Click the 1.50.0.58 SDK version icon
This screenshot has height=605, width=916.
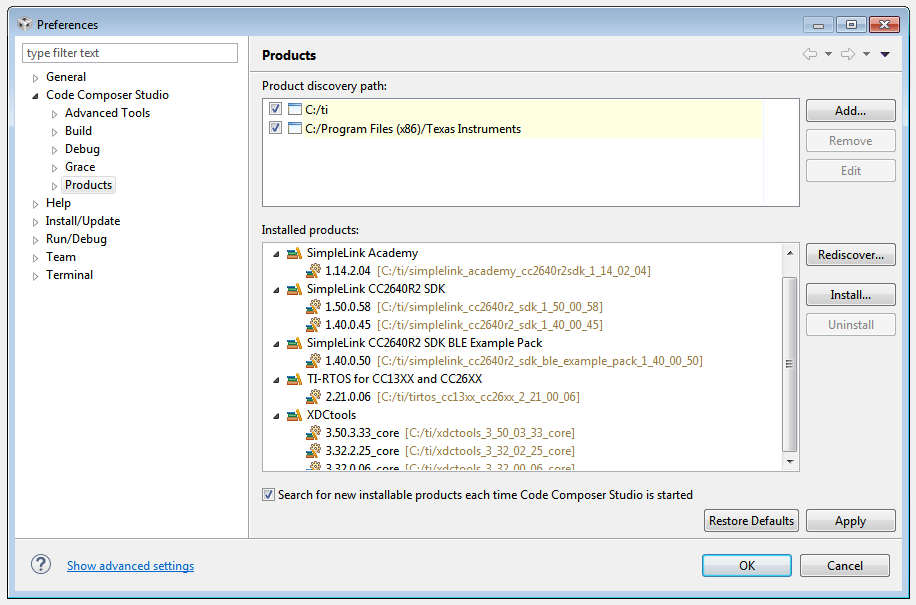314,307
